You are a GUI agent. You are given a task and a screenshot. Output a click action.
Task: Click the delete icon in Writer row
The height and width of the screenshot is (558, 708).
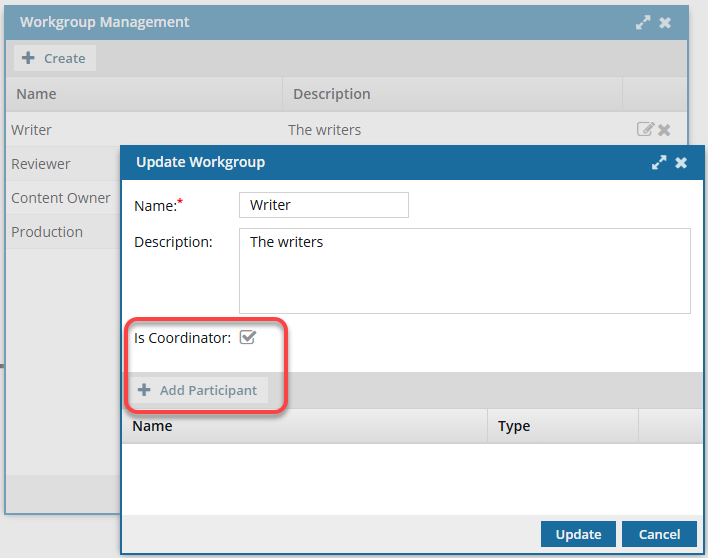click(x=664, y=129)
